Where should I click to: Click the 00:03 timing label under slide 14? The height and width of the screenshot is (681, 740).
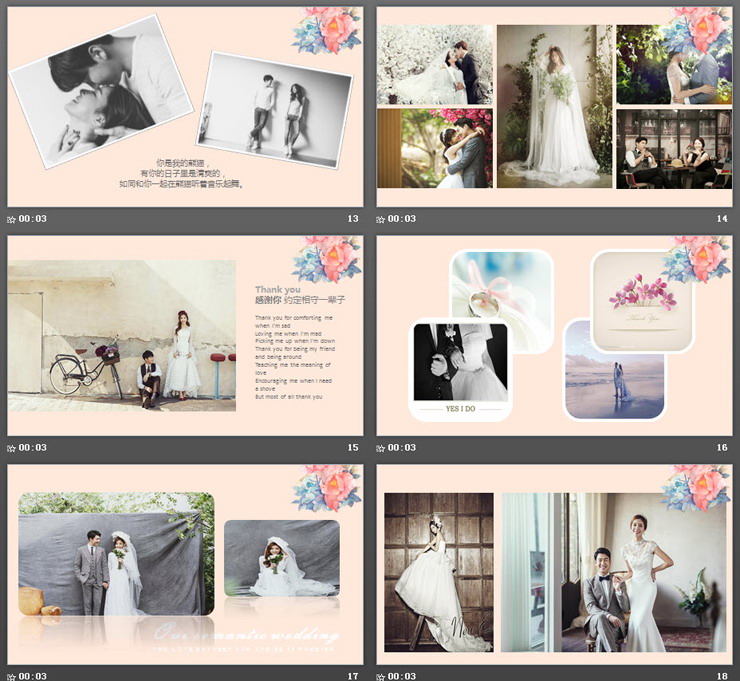[x=402, y=219]
